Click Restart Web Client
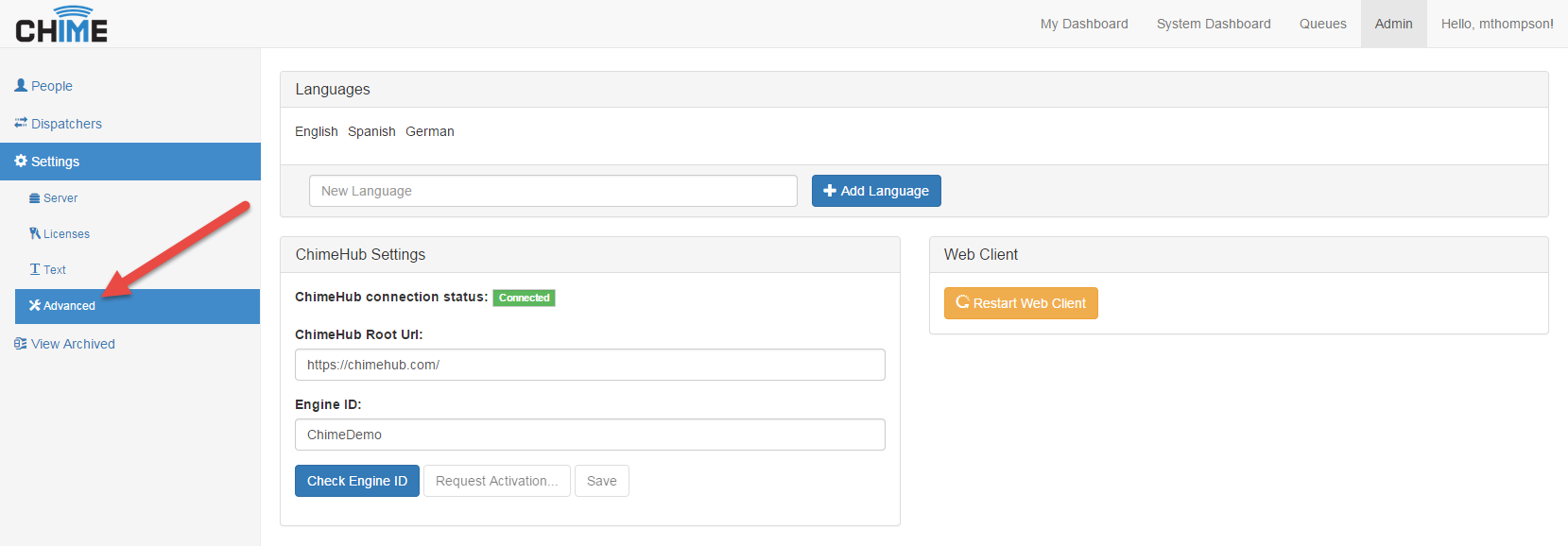The image size is (1568, 546). pos(1021,303)
